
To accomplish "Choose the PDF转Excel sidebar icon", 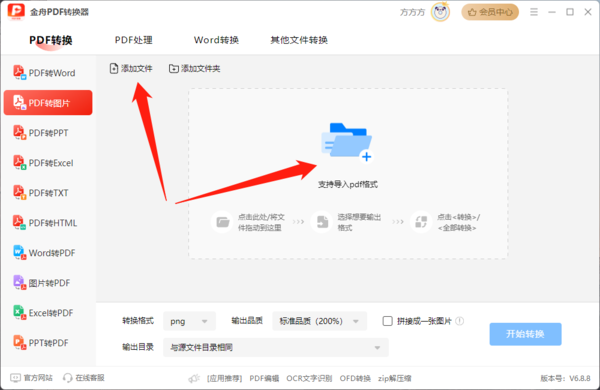I will [19, 162].
